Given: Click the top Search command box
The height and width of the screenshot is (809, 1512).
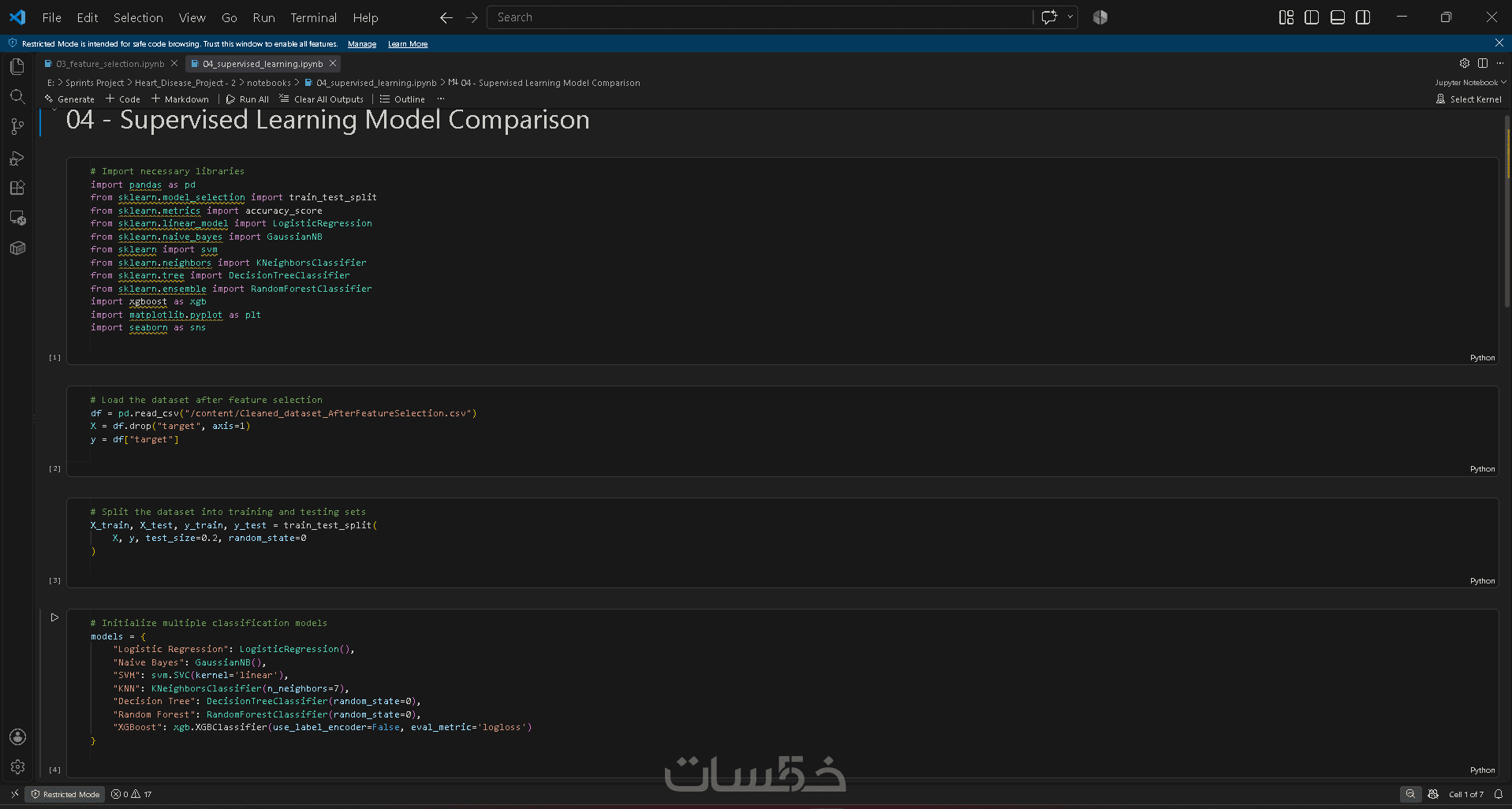Looking at the screenshot, I should pyautogui.click(x=759, y=17).
